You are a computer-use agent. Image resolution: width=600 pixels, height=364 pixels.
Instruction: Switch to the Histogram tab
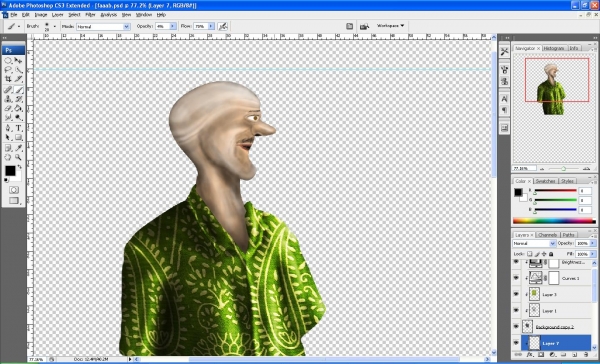554,48
